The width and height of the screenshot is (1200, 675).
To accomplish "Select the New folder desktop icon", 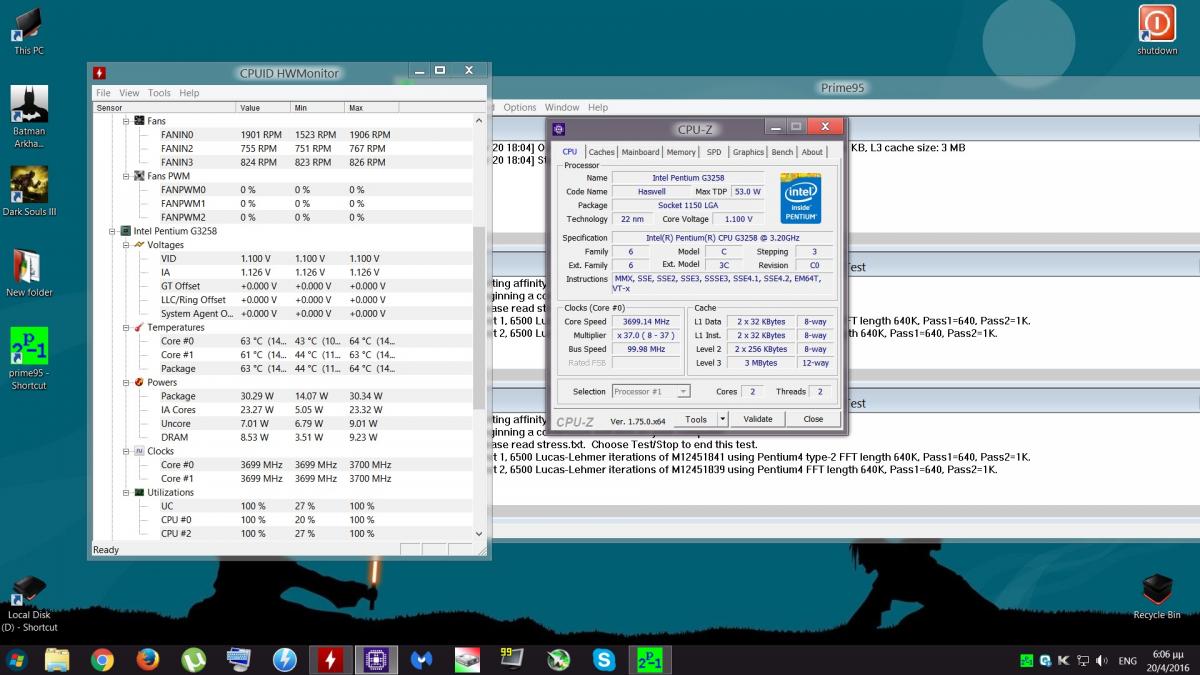I will [29, 272].
